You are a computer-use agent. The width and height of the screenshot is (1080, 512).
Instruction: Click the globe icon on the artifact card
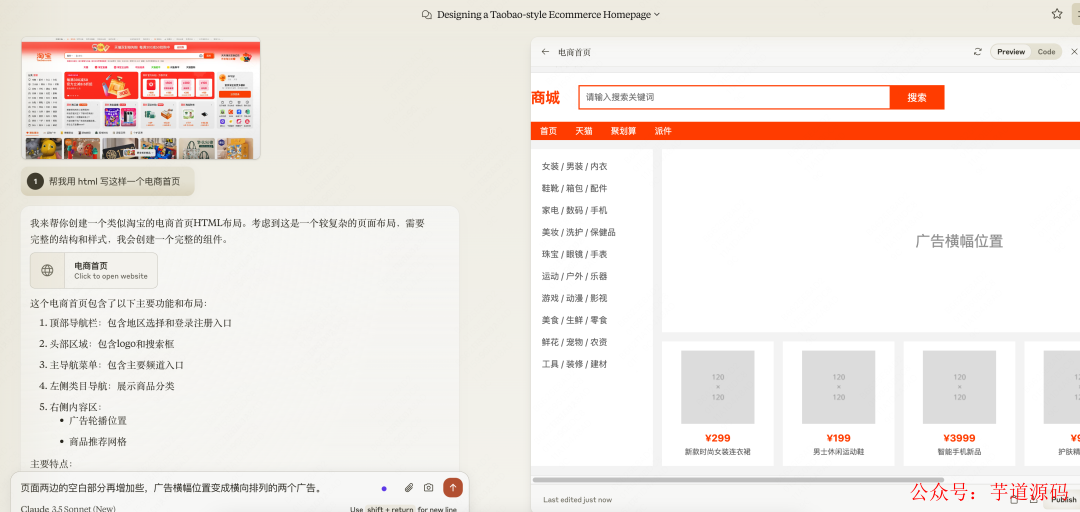[48, 270]
